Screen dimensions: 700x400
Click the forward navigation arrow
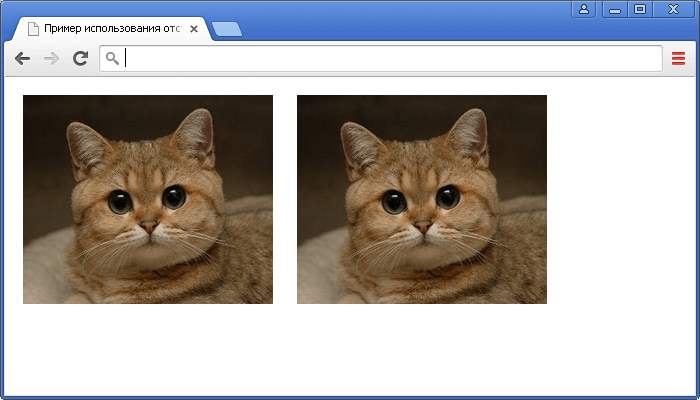pos(51,59)
